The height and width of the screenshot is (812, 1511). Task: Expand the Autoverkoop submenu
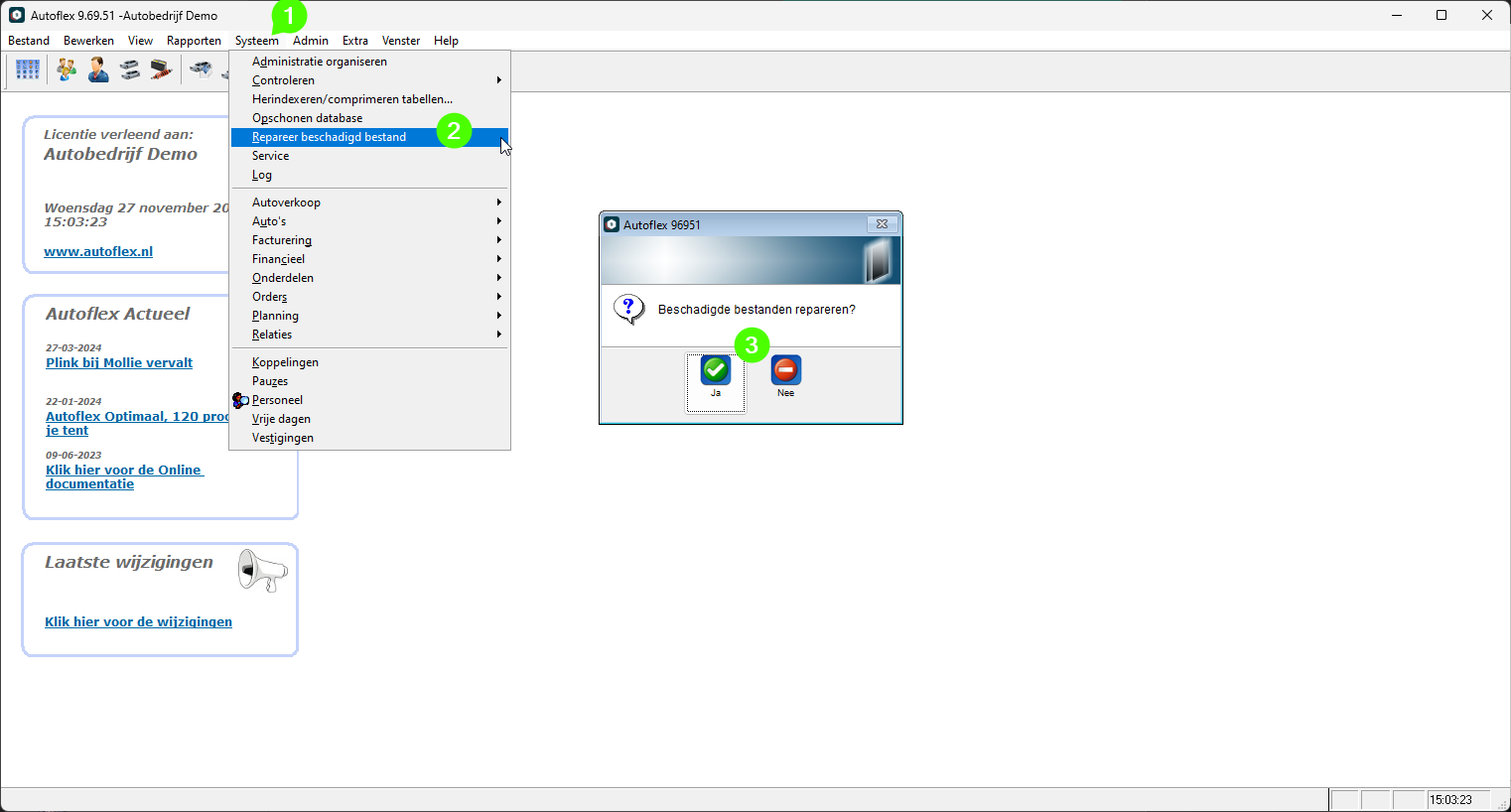[x=370, y=203]
